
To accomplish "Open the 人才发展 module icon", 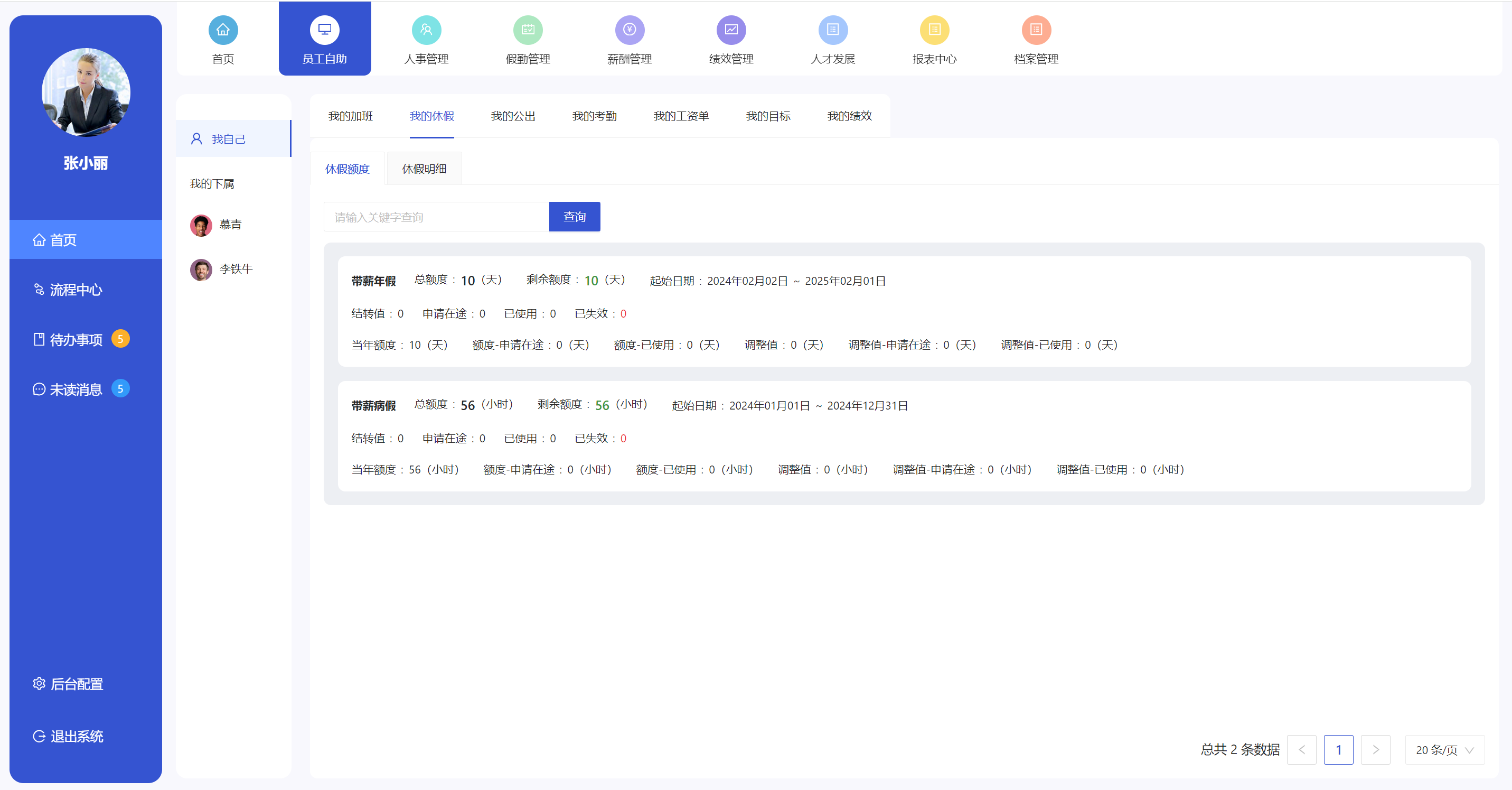I will 833,30.
